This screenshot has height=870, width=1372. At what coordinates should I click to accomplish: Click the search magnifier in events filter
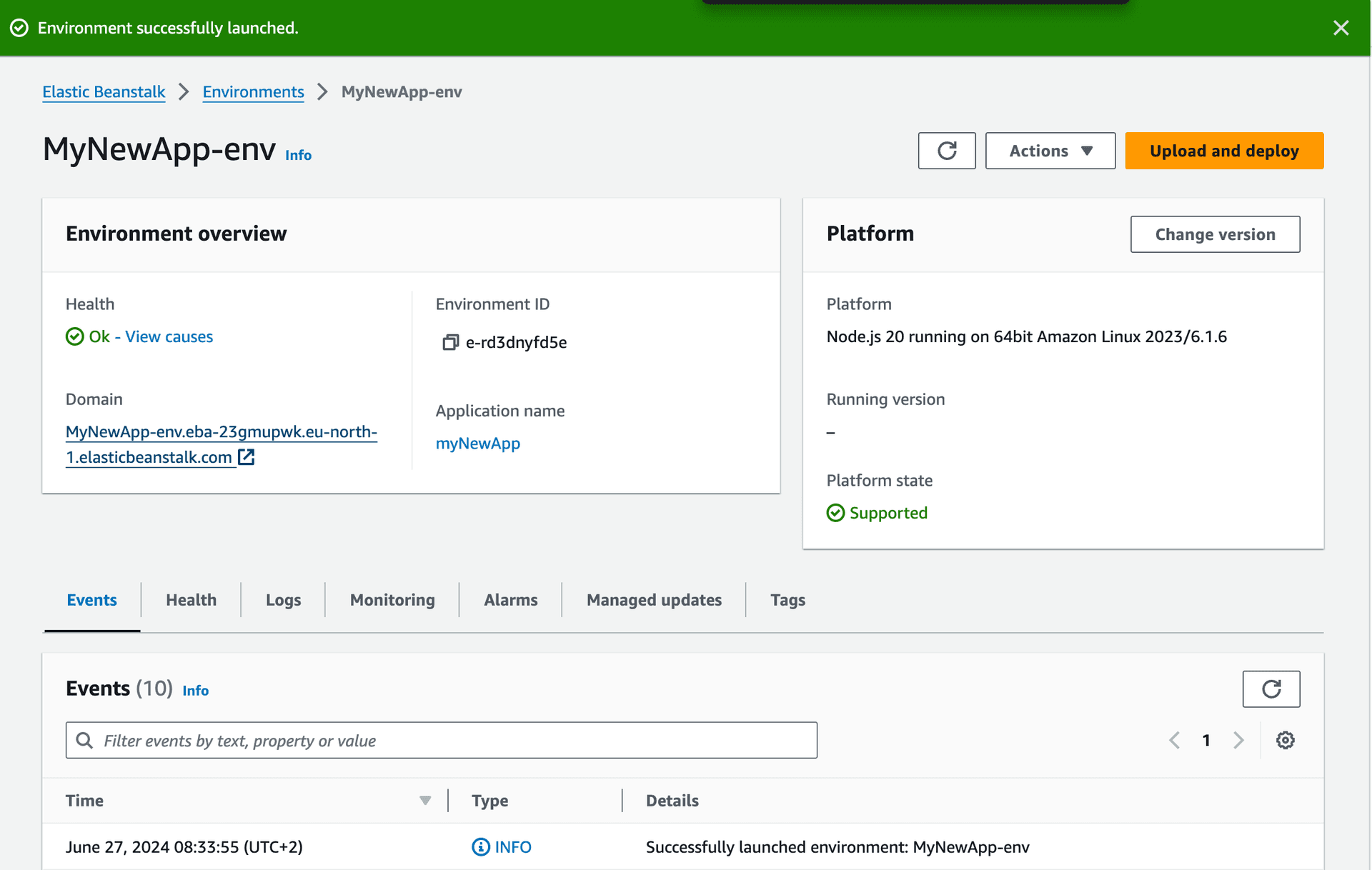point(85,740)
